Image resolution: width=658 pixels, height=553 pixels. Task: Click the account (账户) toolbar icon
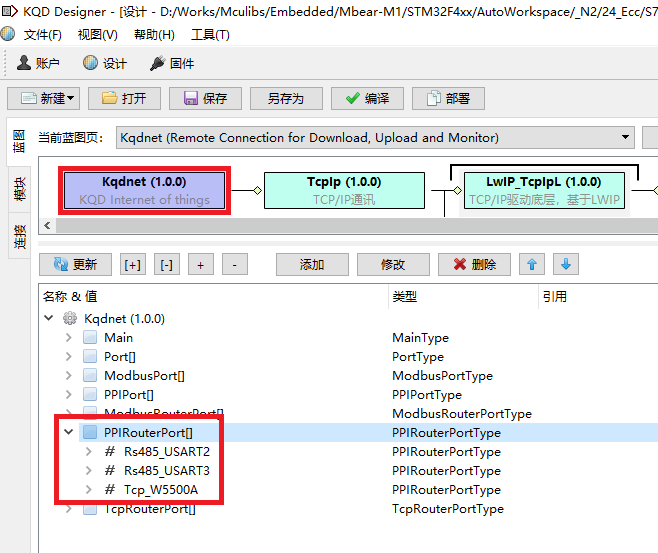39,63
